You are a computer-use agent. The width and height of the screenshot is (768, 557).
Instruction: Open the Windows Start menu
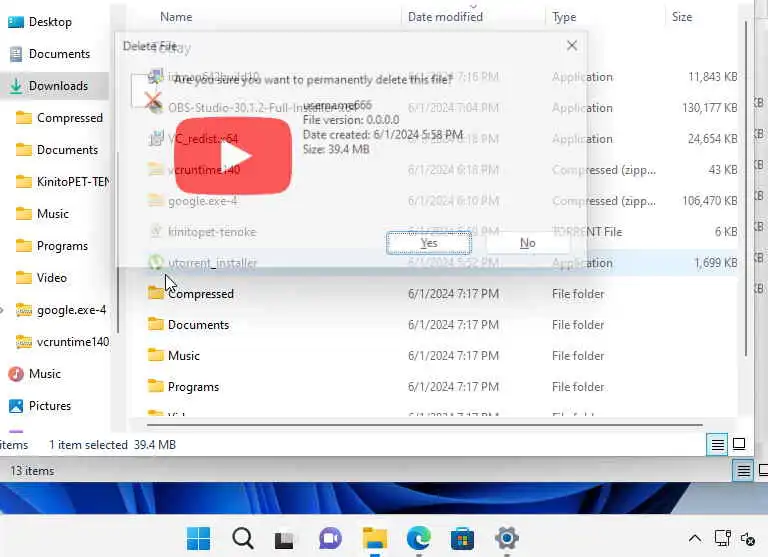click(x=198, y=538)
